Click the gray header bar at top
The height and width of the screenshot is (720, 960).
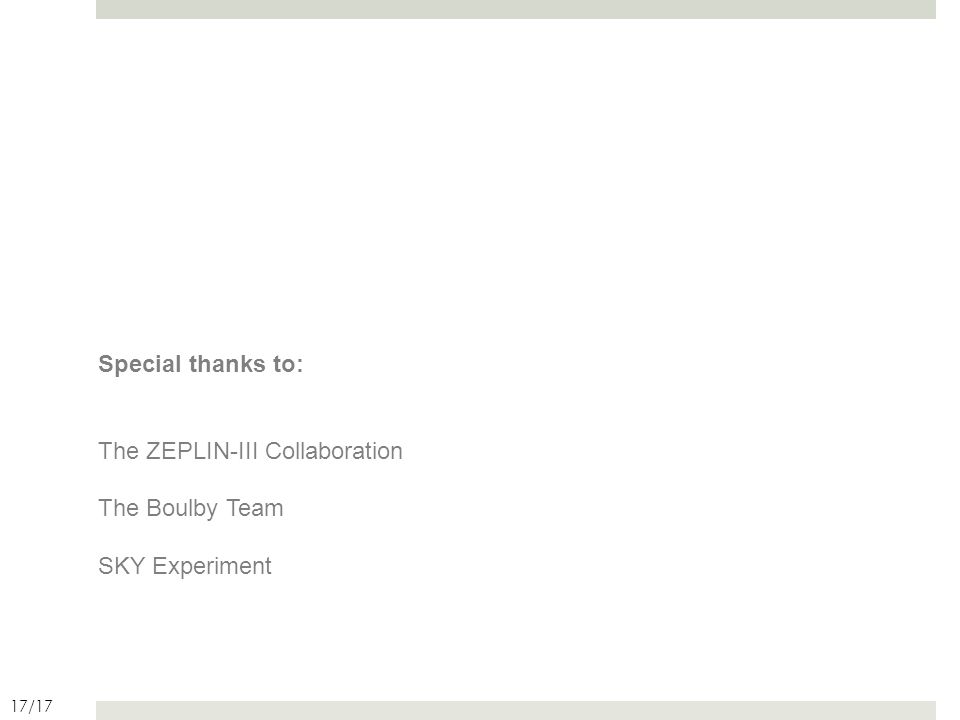click(x=516, y=9)
